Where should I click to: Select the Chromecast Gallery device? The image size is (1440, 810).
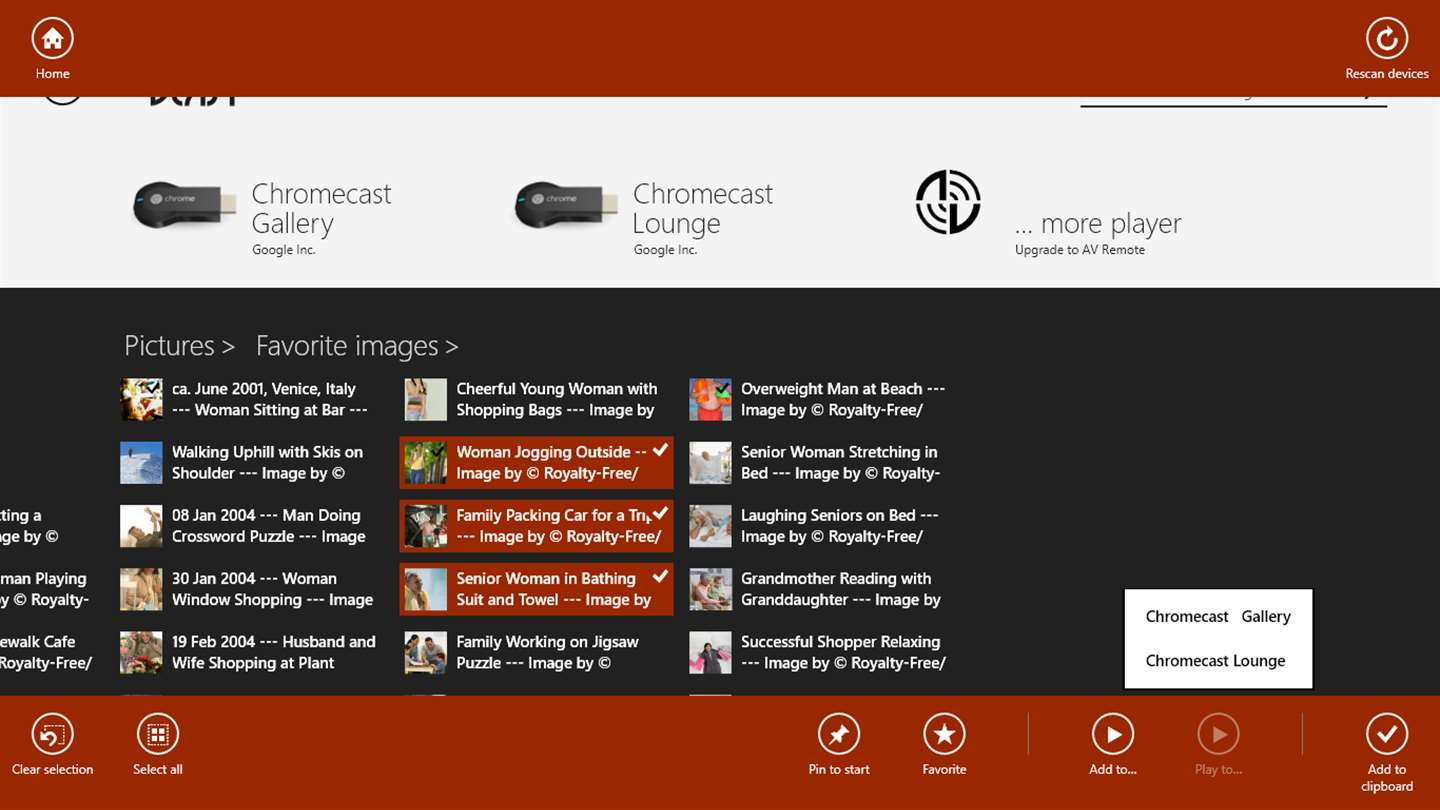pos(262,217)
